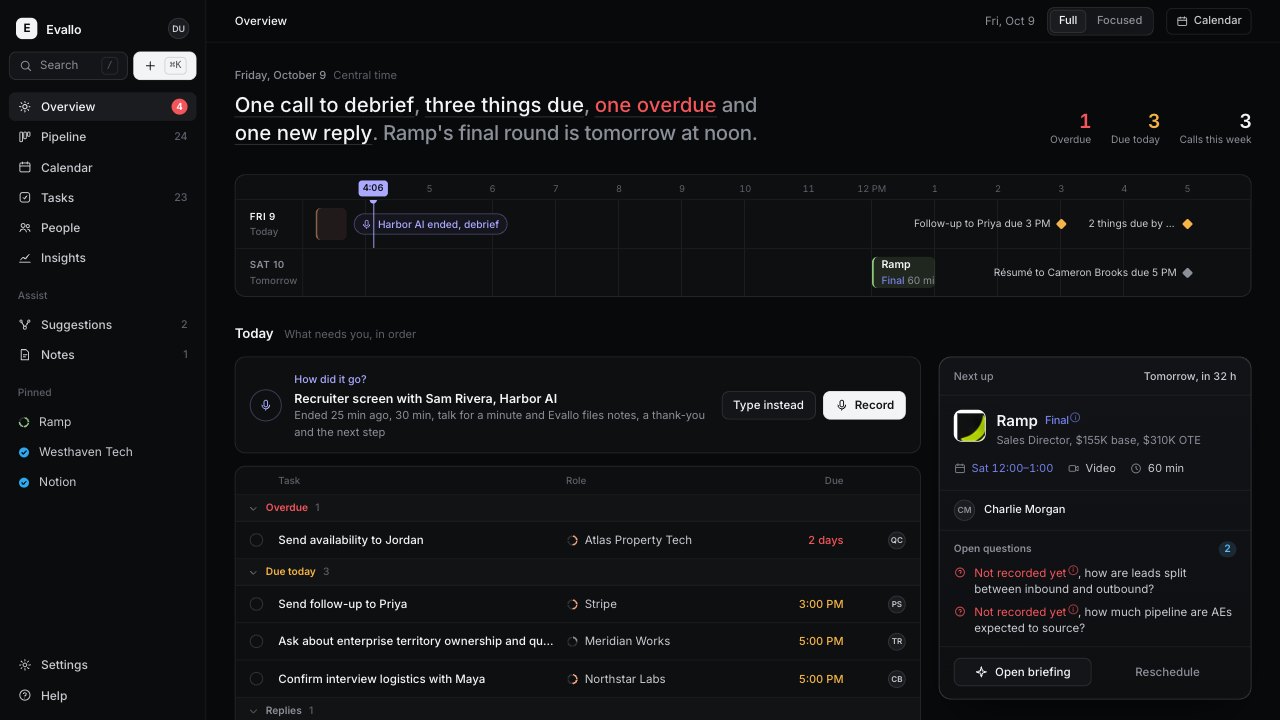Click Charlie Morgan's CM avatar

pos(964,510)
